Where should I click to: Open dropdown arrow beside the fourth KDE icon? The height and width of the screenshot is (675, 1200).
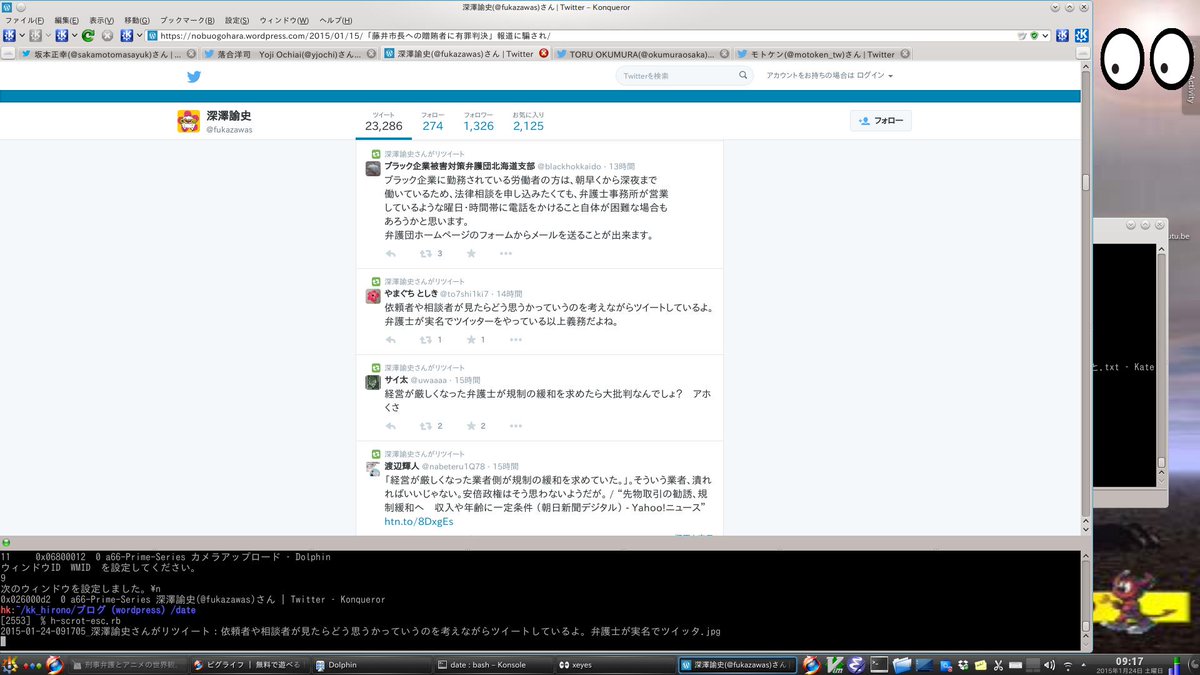pos(137,35)
